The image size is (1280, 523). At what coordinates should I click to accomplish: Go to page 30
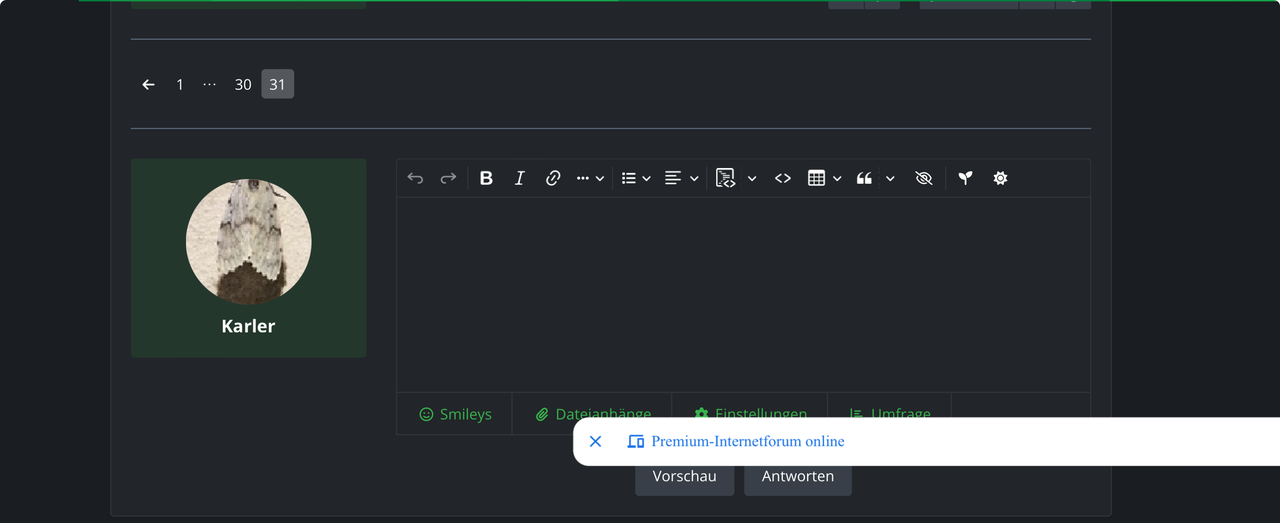coord(243,85)
